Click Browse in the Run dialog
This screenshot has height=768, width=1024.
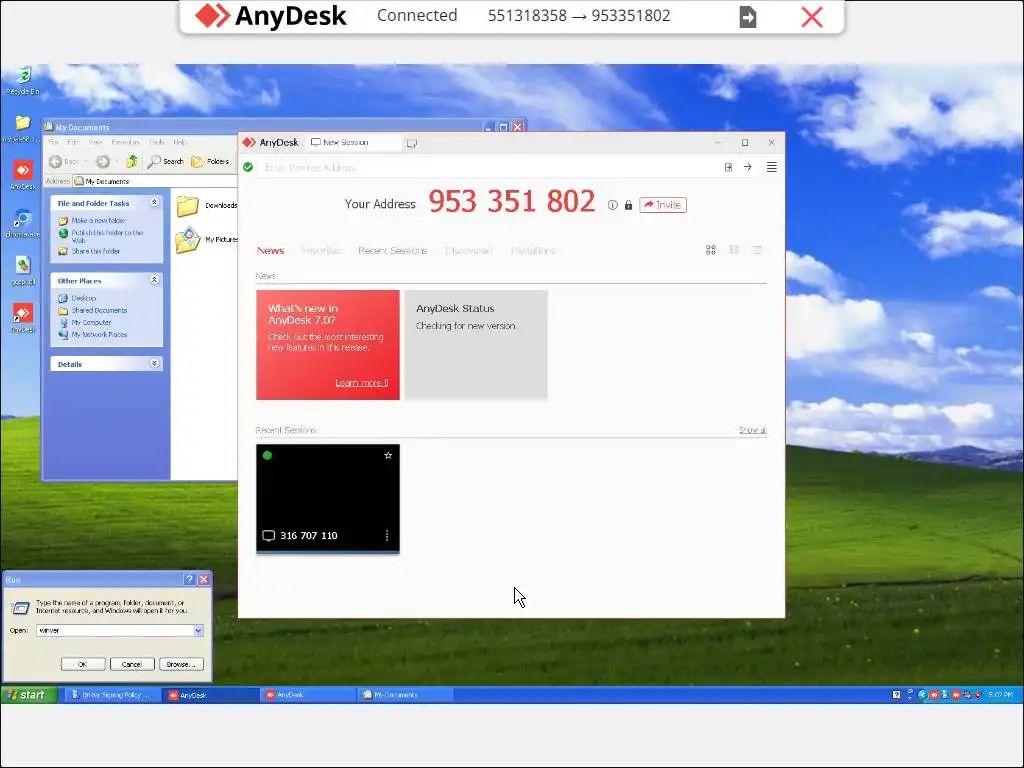tap(182, 664)
